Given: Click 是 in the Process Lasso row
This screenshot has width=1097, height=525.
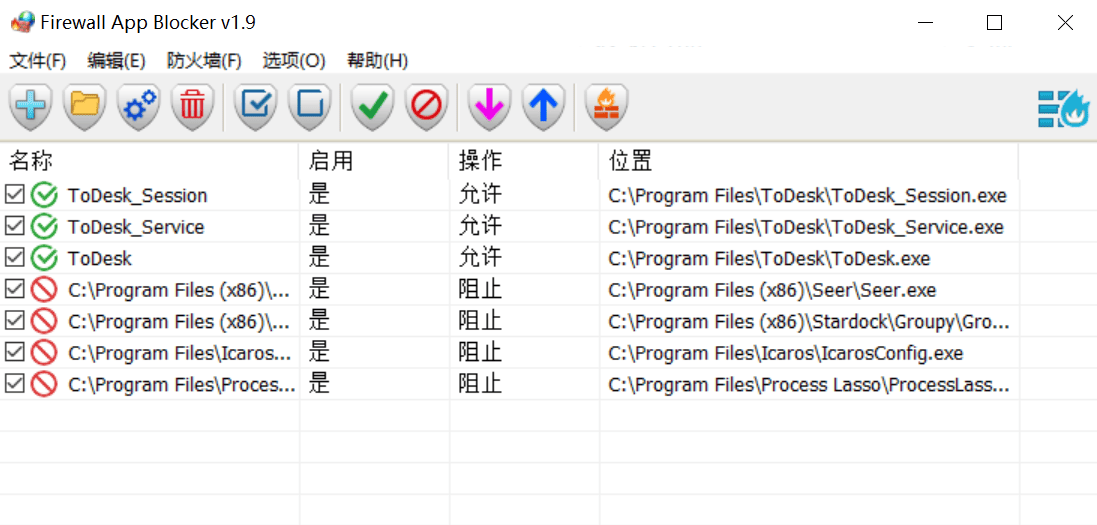Looking at the screenshot, I should point(319,384).
